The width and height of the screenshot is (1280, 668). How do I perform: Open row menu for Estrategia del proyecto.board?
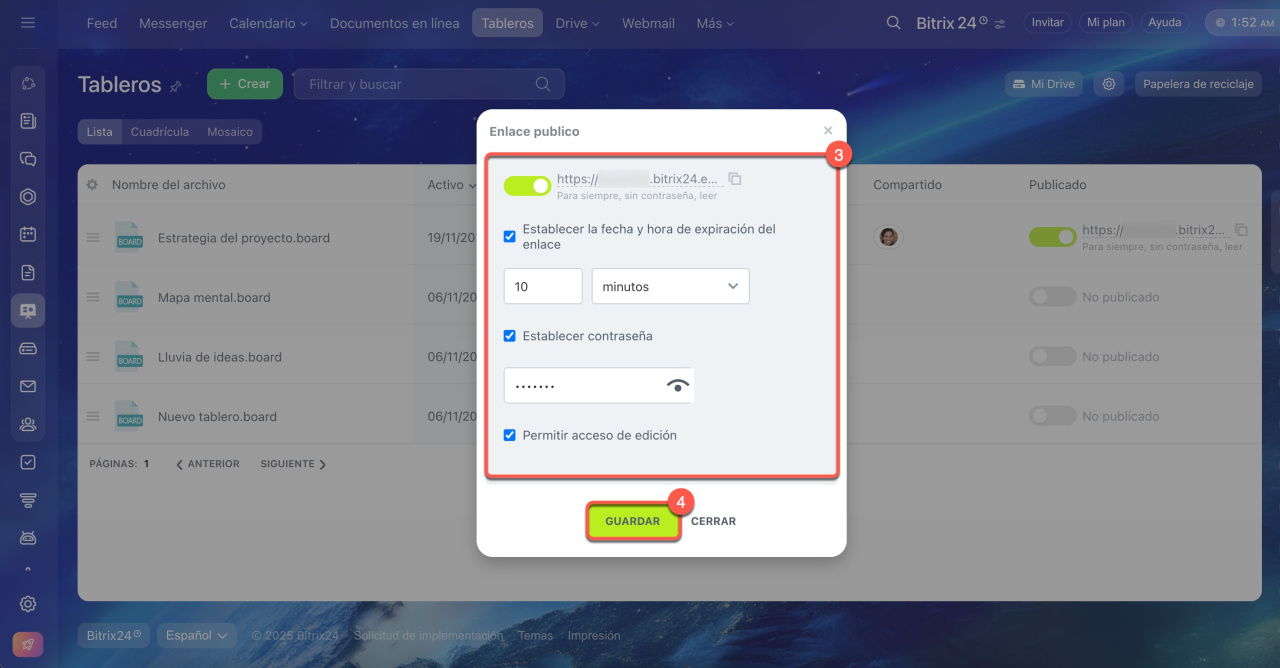[93, 238]
